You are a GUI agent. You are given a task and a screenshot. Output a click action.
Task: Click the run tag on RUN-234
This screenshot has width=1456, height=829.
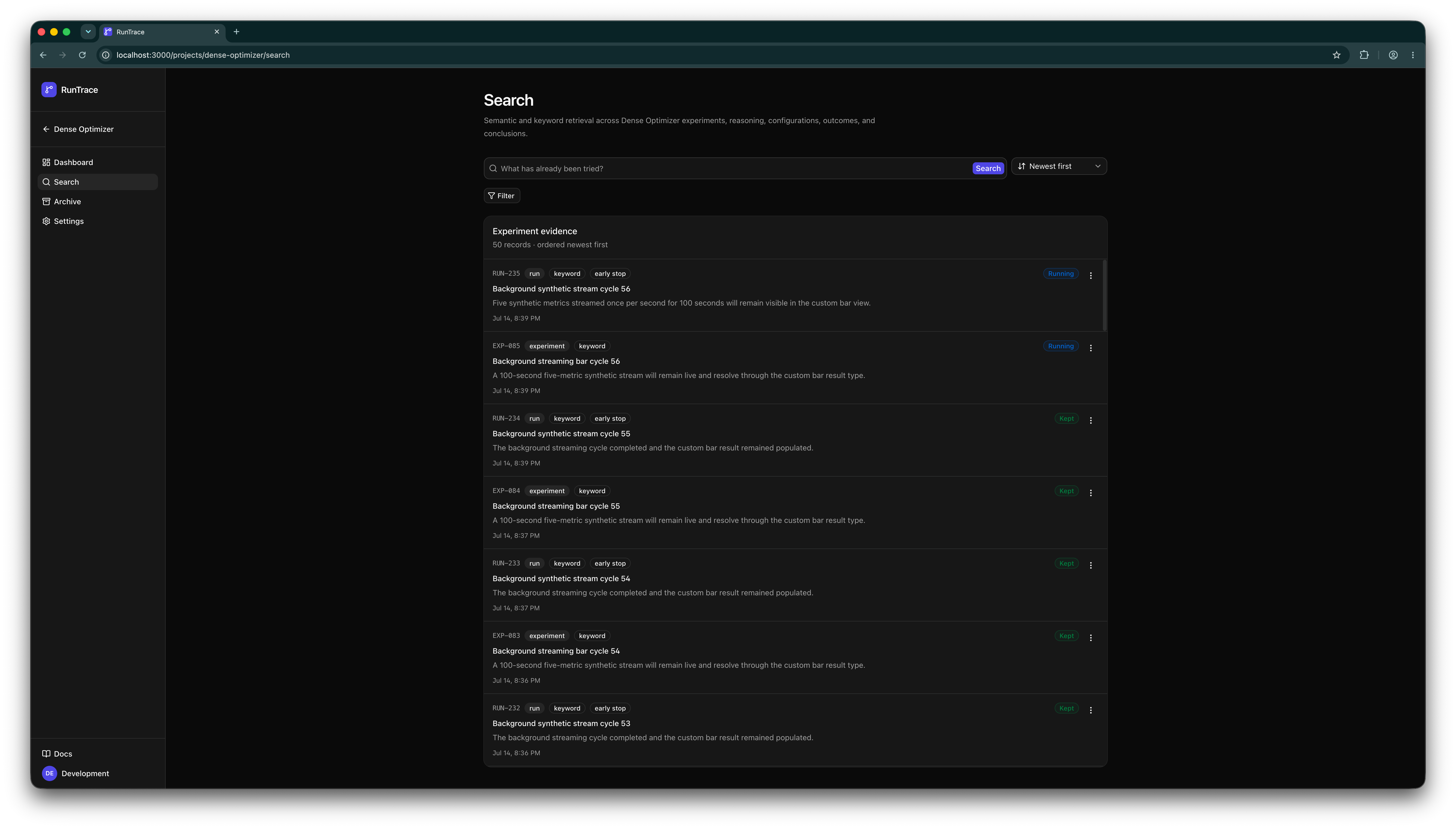[534, 419]
